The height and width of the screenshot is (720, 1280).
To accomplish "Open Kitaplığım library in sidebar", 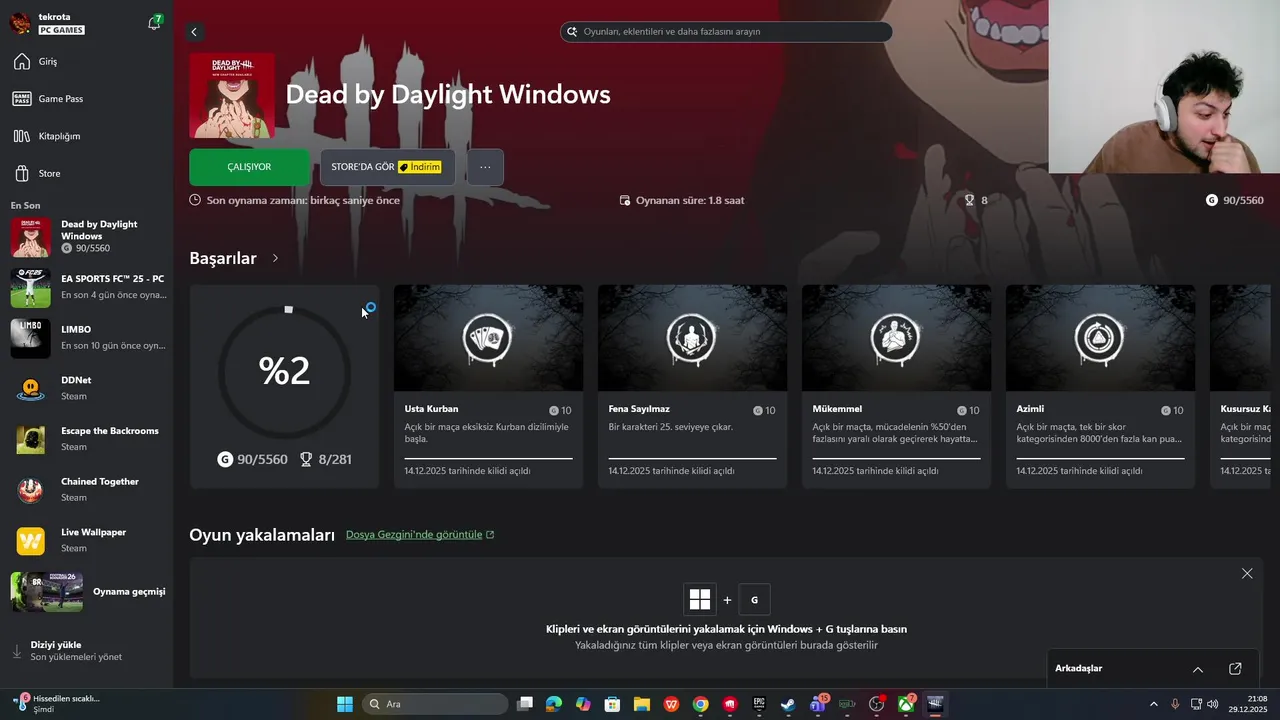I will tap(87, 136).
